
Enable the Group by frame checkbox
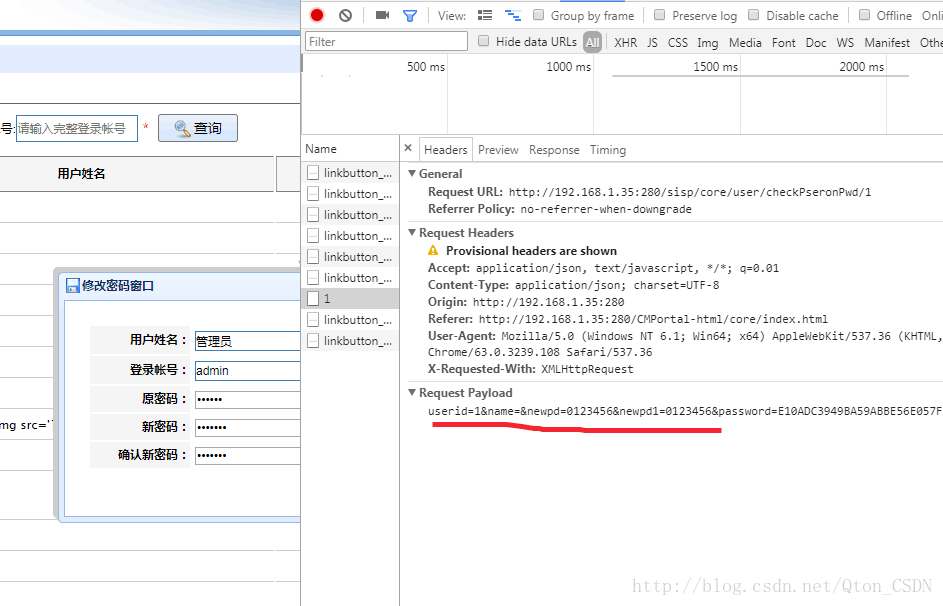coord(539,15)
